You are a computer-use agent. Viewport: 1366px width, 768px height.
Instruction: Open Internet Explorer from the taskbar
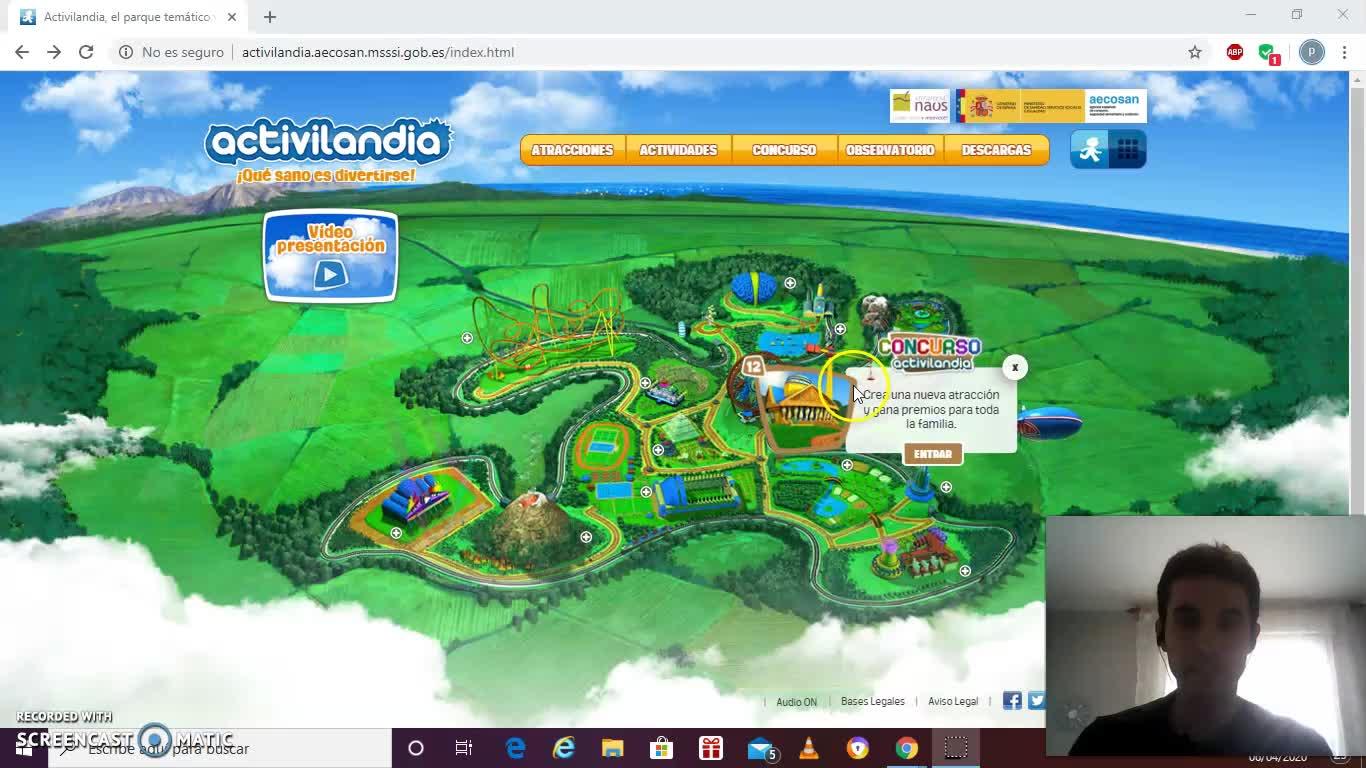point(564,748)
